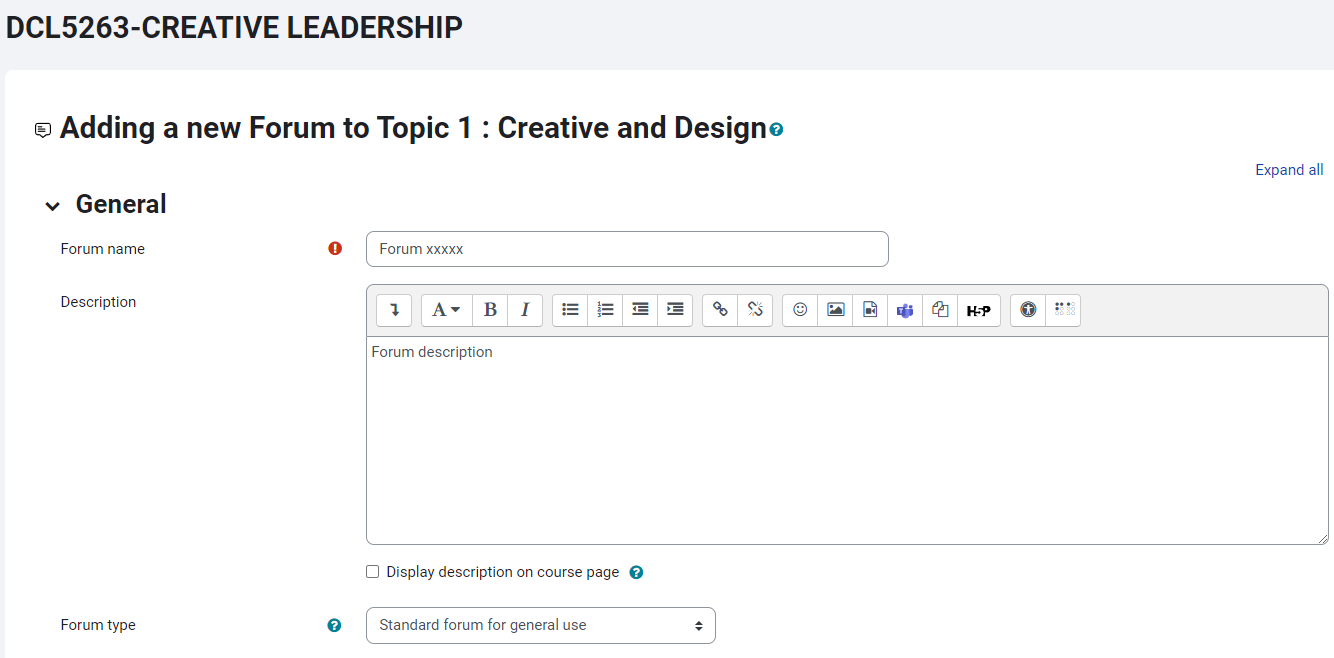Click the Microsoft Teams meeting icon
Viewport: 1334px width, 658px height.
pos(905,310)
